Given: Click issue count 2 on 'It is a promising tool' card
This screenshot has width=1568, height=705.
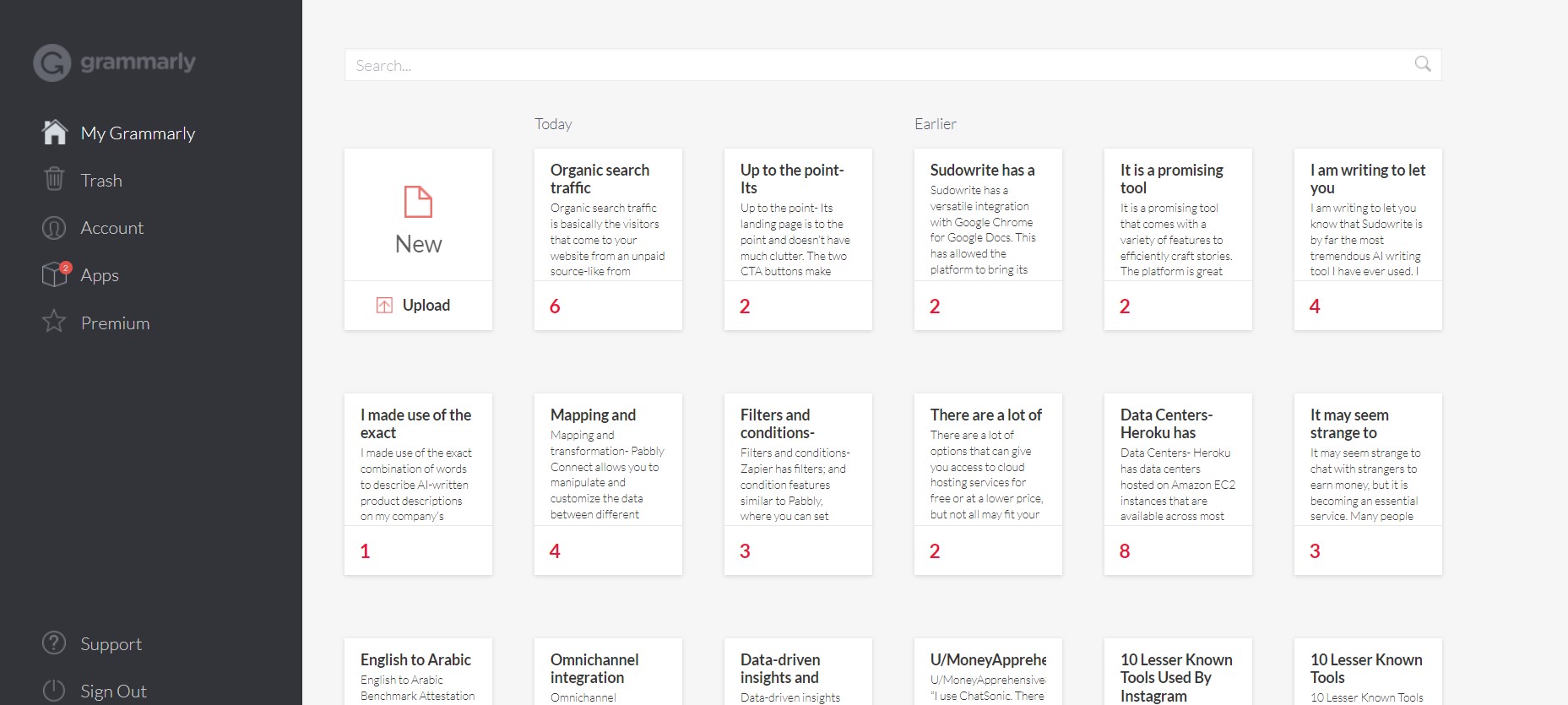Looking at the screenshot, I should (1125, 306).
